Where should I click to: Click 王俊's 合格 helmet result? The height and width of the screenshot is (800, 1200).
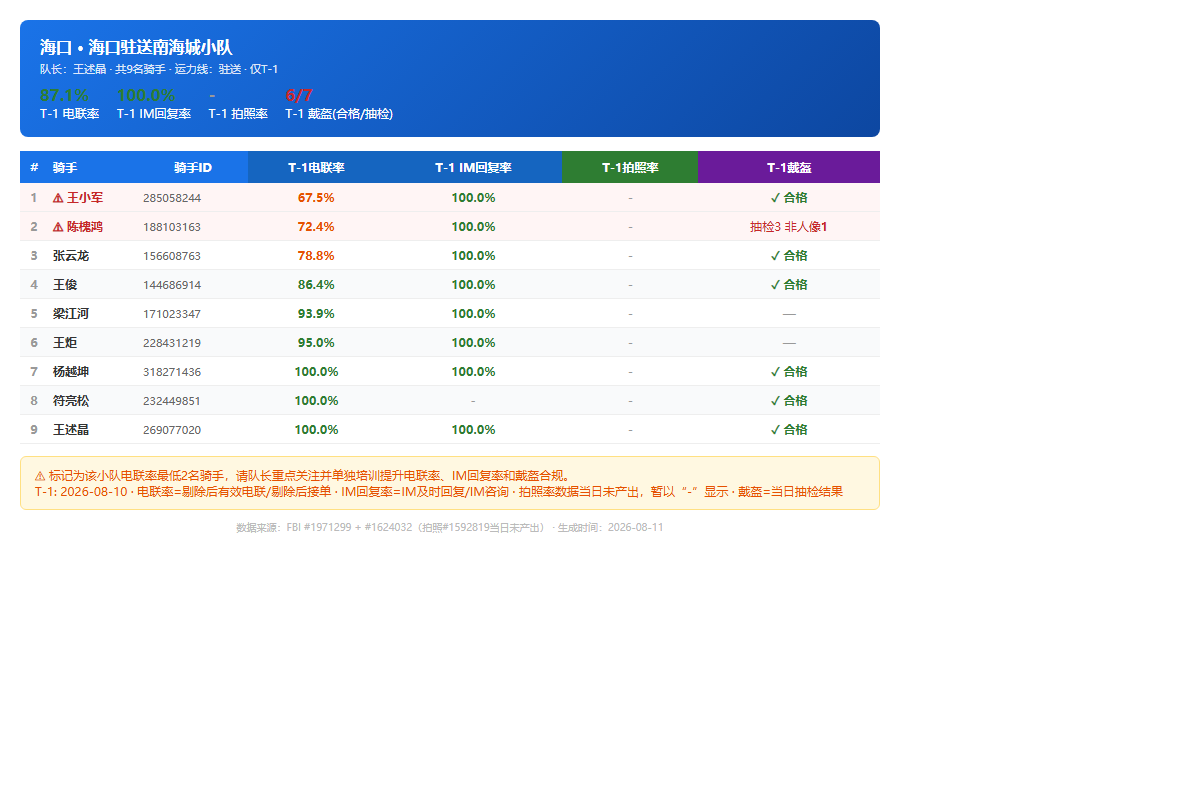(789, 285)
